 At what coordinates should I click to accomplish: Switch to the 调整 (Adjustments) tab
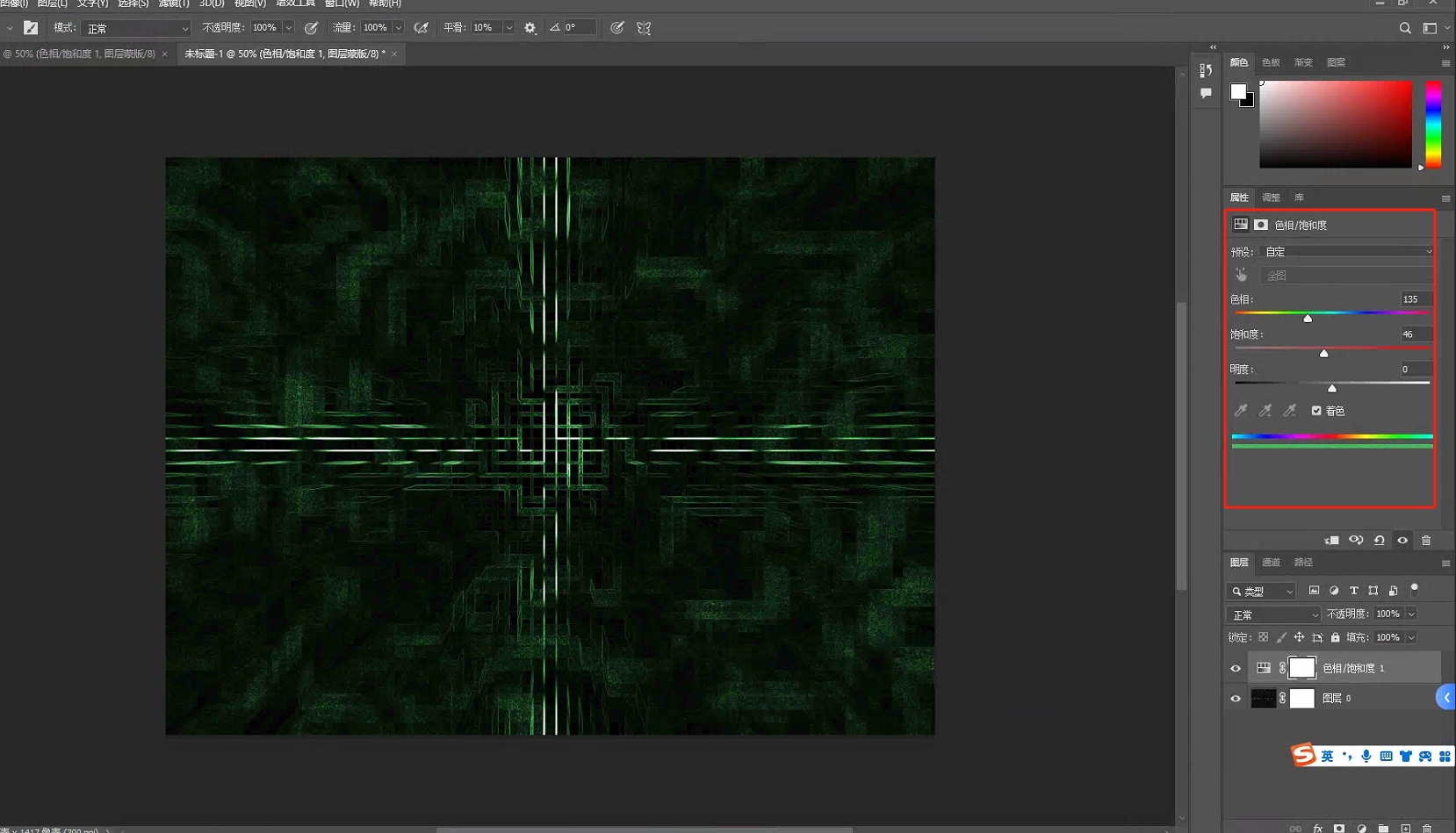(1271, 197)
